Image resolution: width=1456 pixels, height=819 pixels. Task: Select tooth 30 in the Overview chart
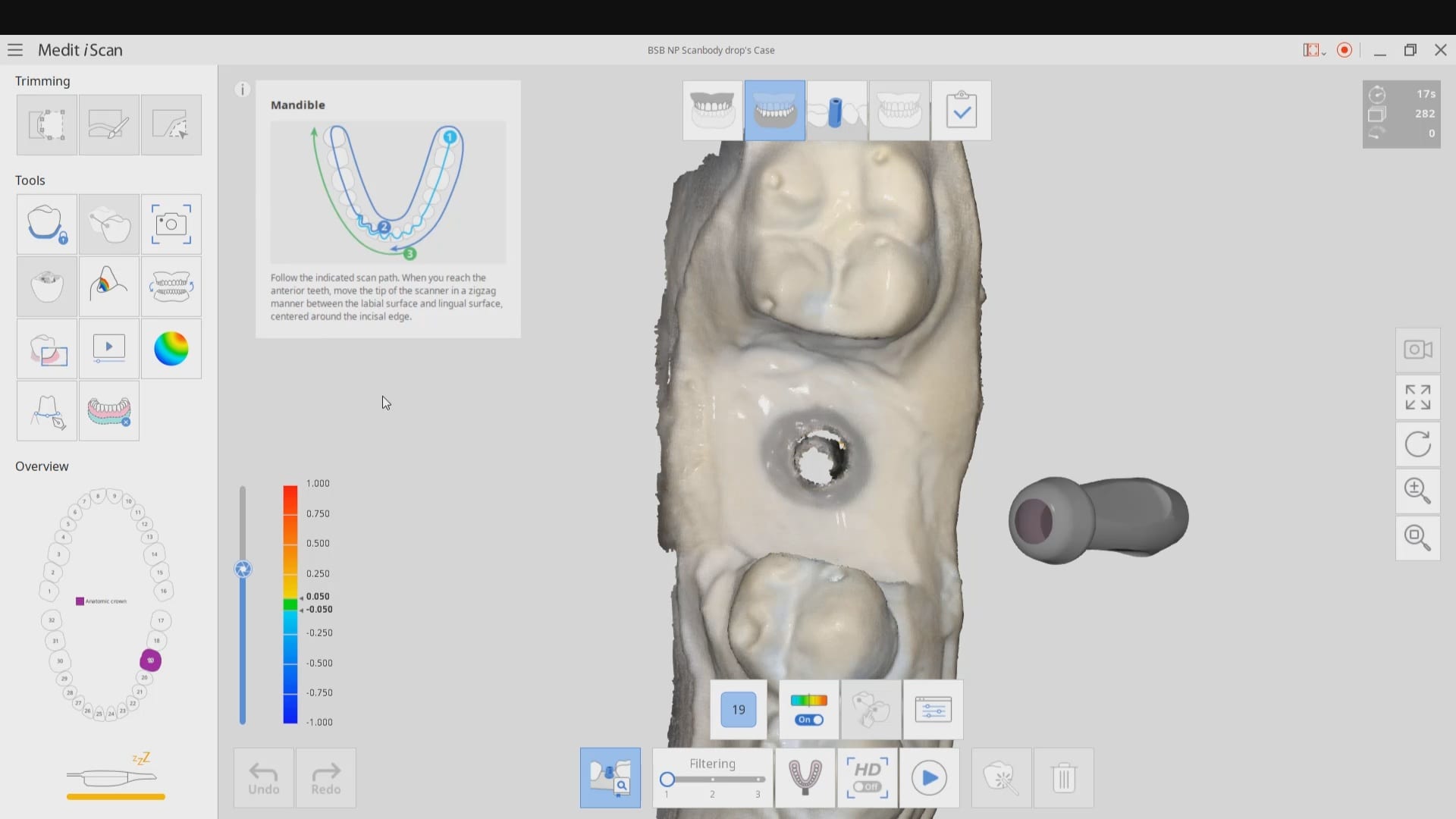click(x=60, y=661)
